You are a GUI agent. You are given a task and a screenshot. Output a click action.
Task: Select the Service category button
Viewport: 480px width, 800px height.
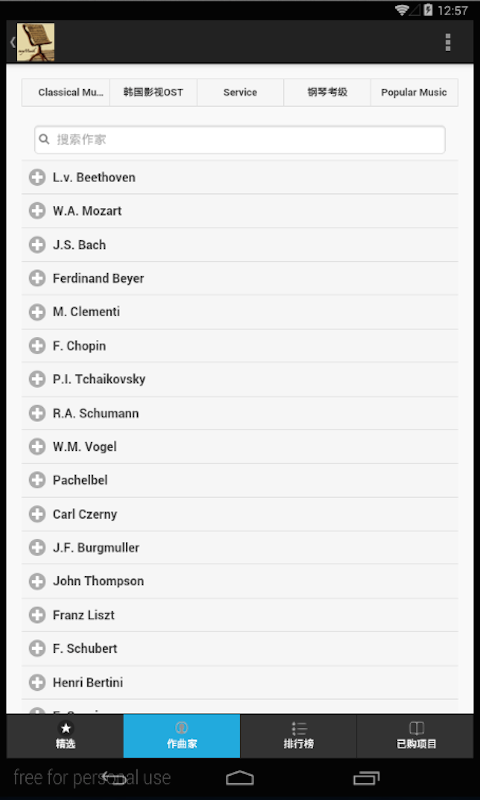coord(240,92)
